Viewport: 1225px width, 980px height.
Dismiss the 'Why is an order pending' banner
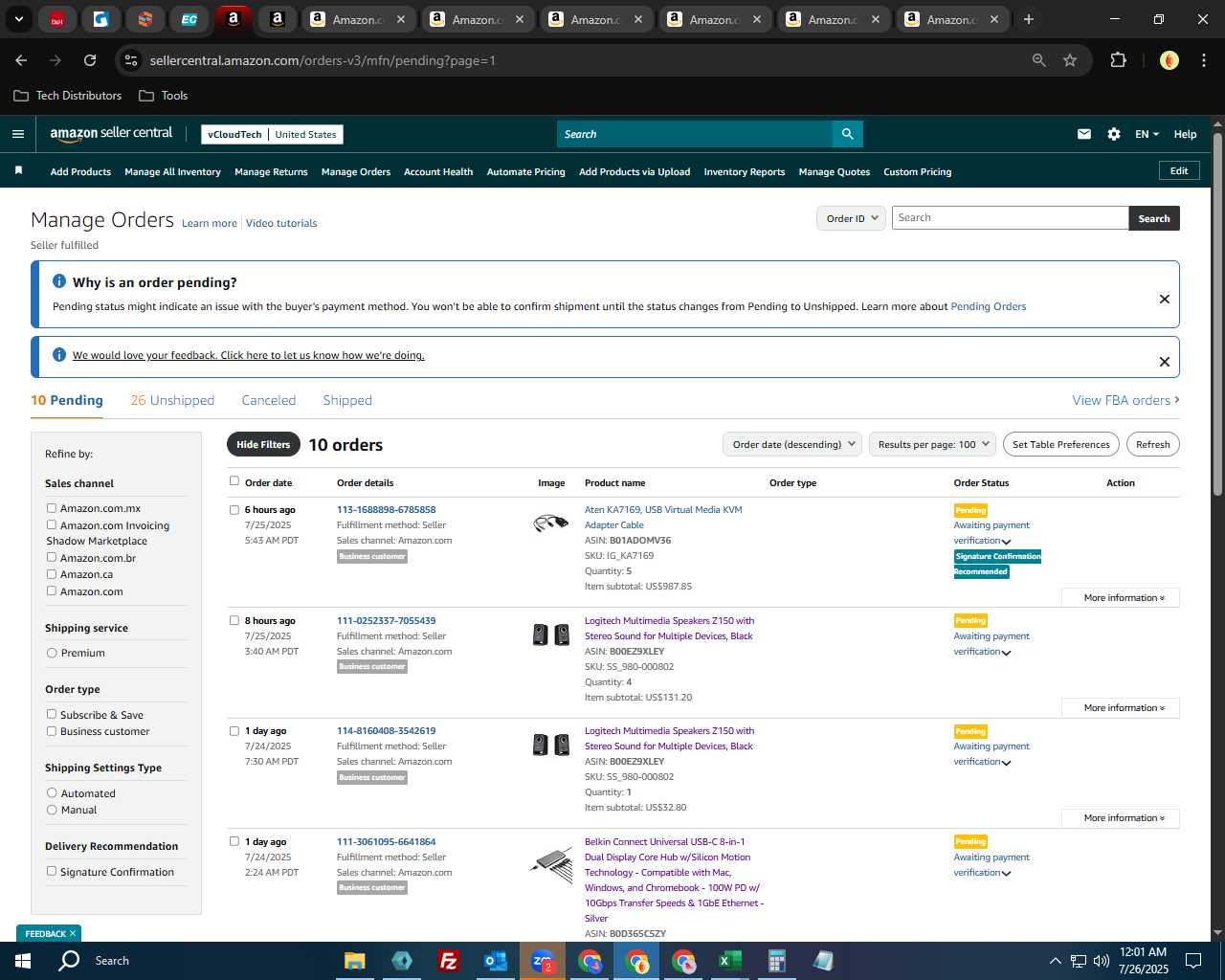pos(1165,299)
